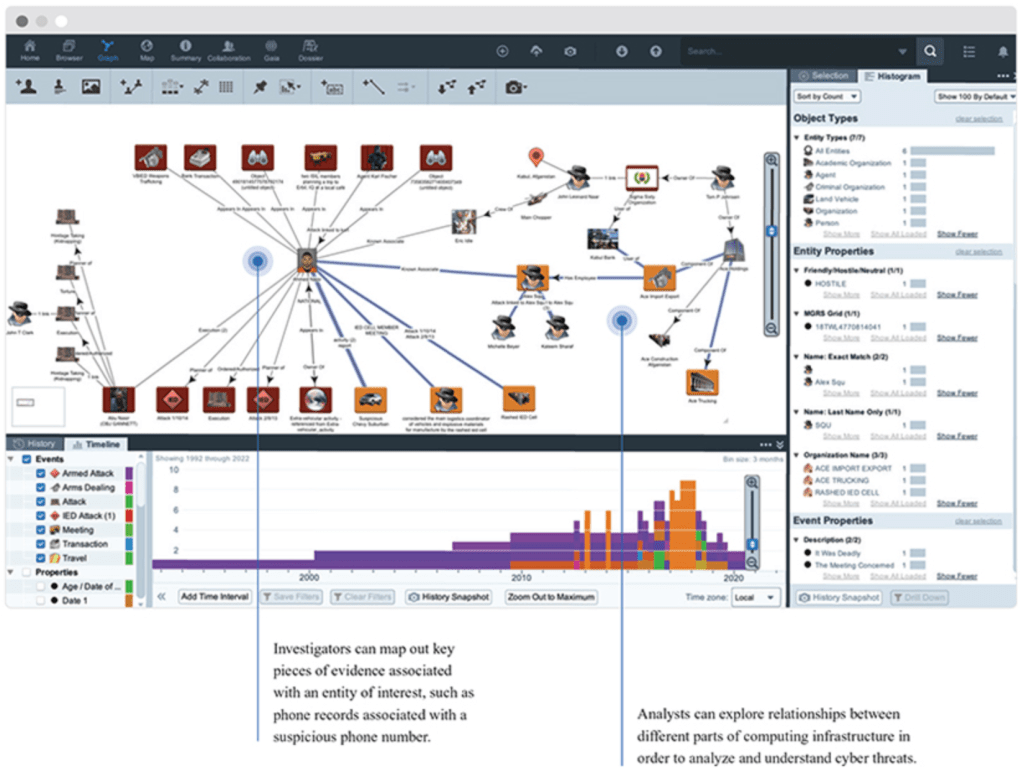This screenshot has width=1024, height=776.
Task: Switch to the History tab
Action: (34, 444)
